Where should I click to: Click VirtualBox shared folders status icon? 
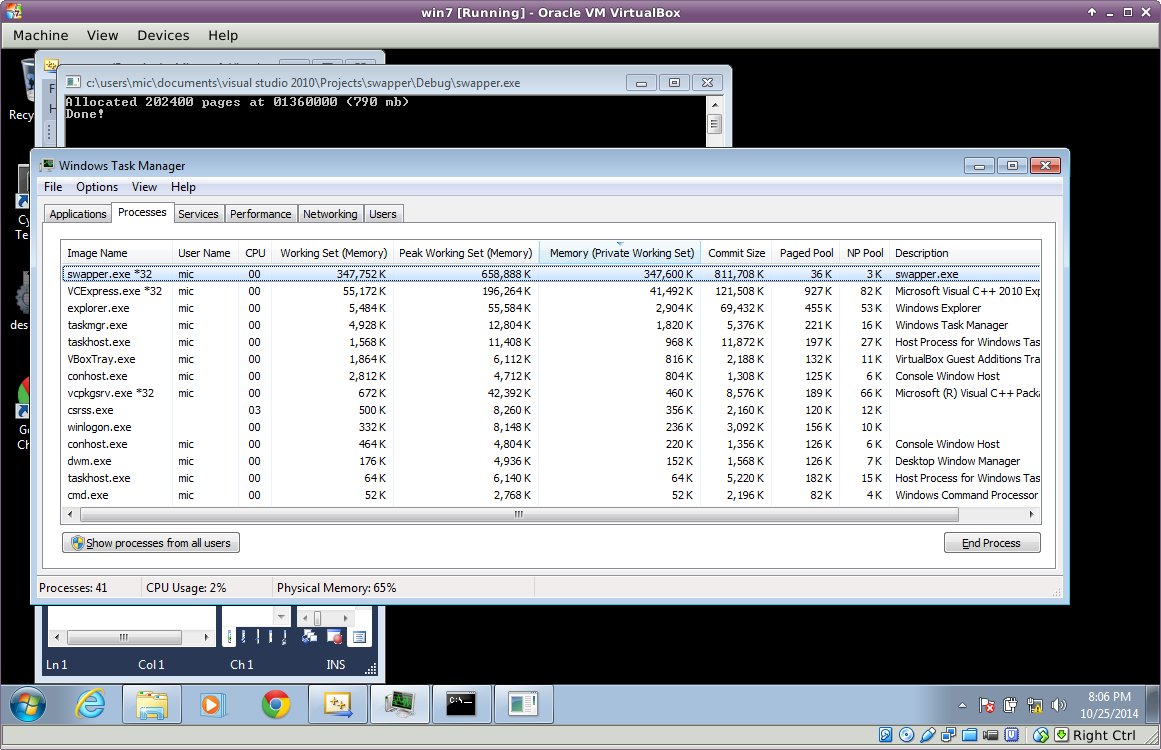pyautogui.click(x=970, y=735)
